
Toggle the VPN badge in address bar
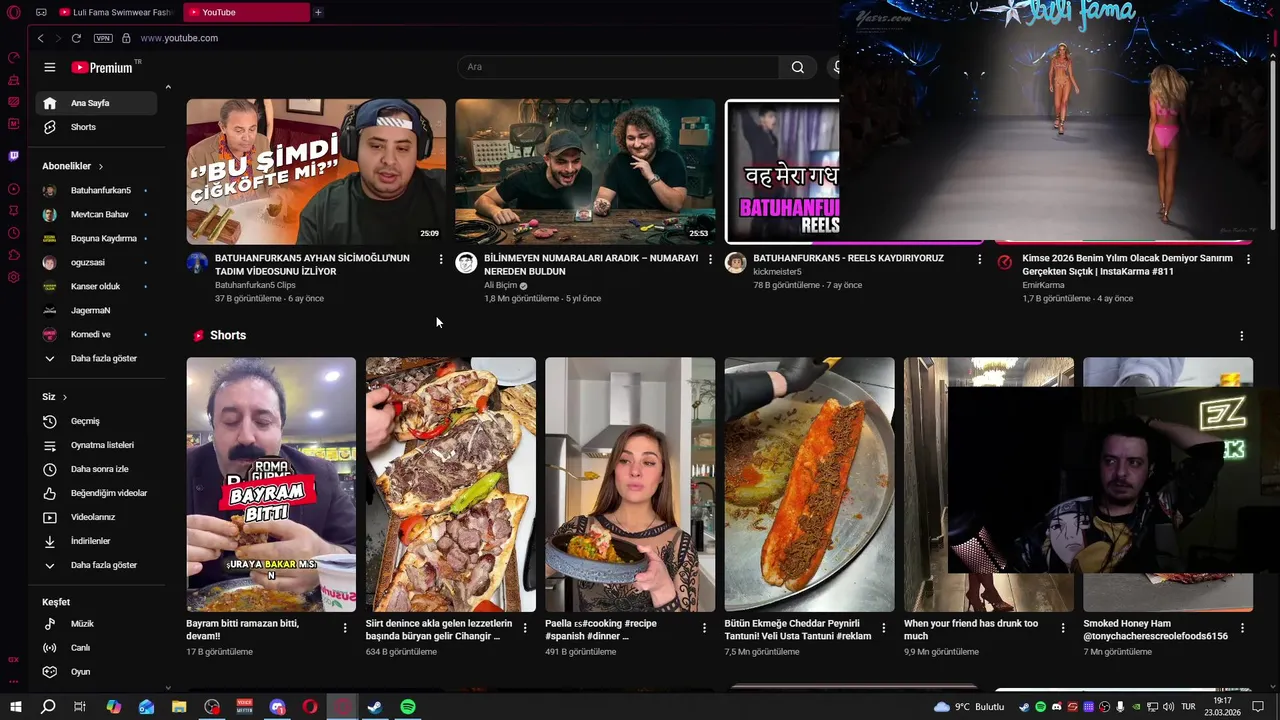103,38
